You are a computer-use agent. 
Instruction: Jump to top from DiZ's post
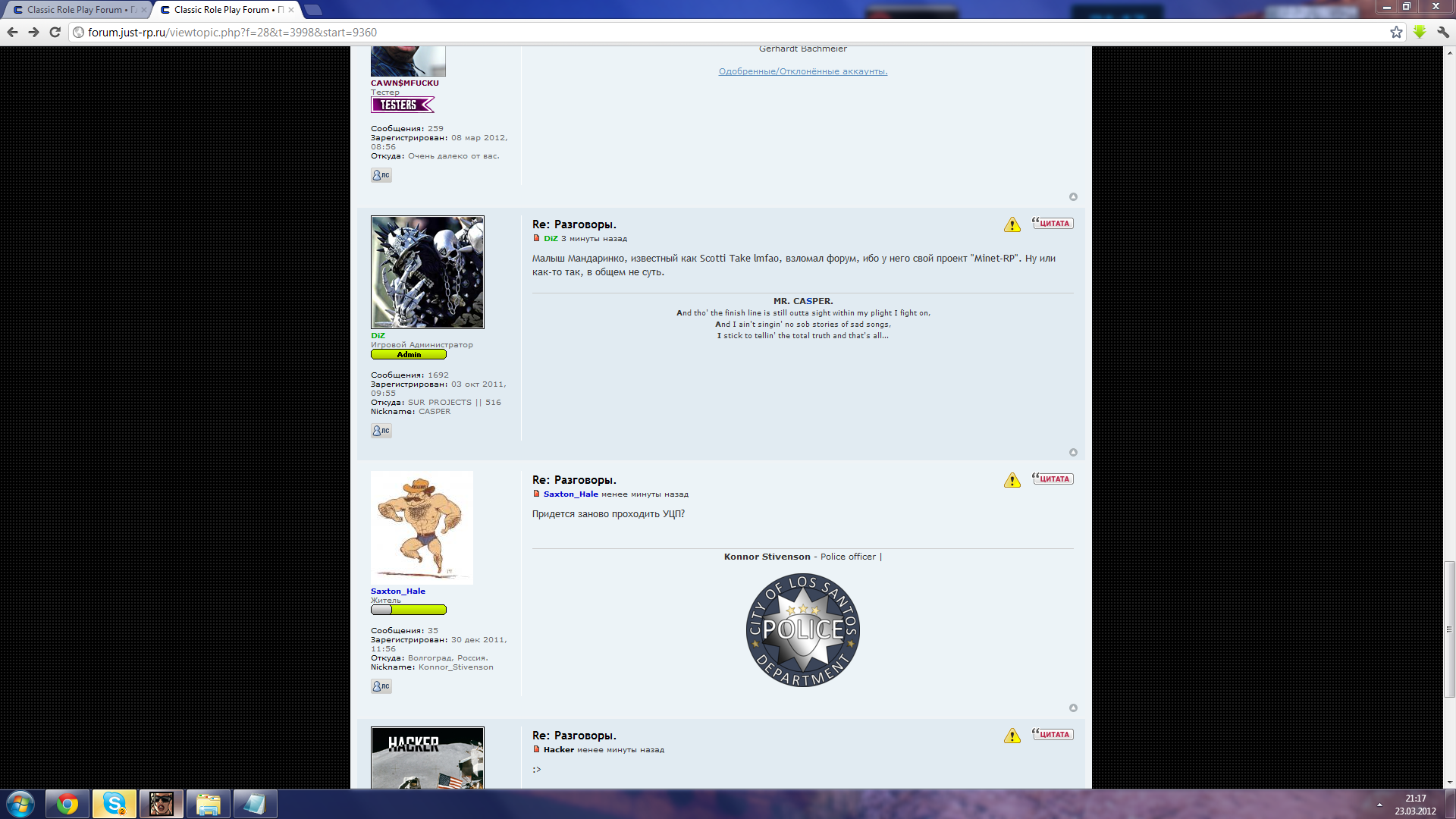click(x=1072, y=452)
